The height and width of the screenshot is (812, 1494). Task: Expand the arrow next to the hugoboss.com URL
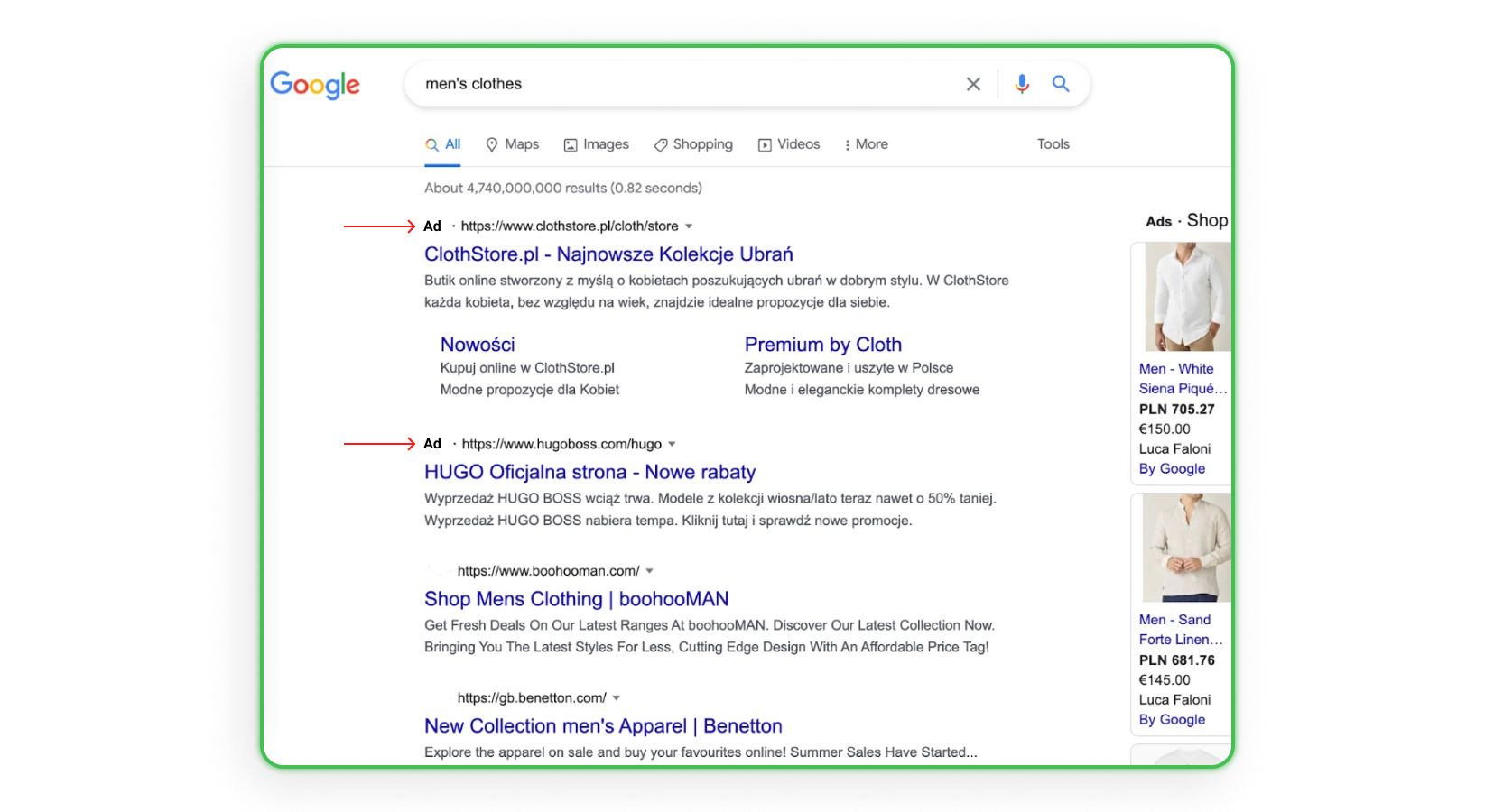pyautogui.click(x=672, y=444)
